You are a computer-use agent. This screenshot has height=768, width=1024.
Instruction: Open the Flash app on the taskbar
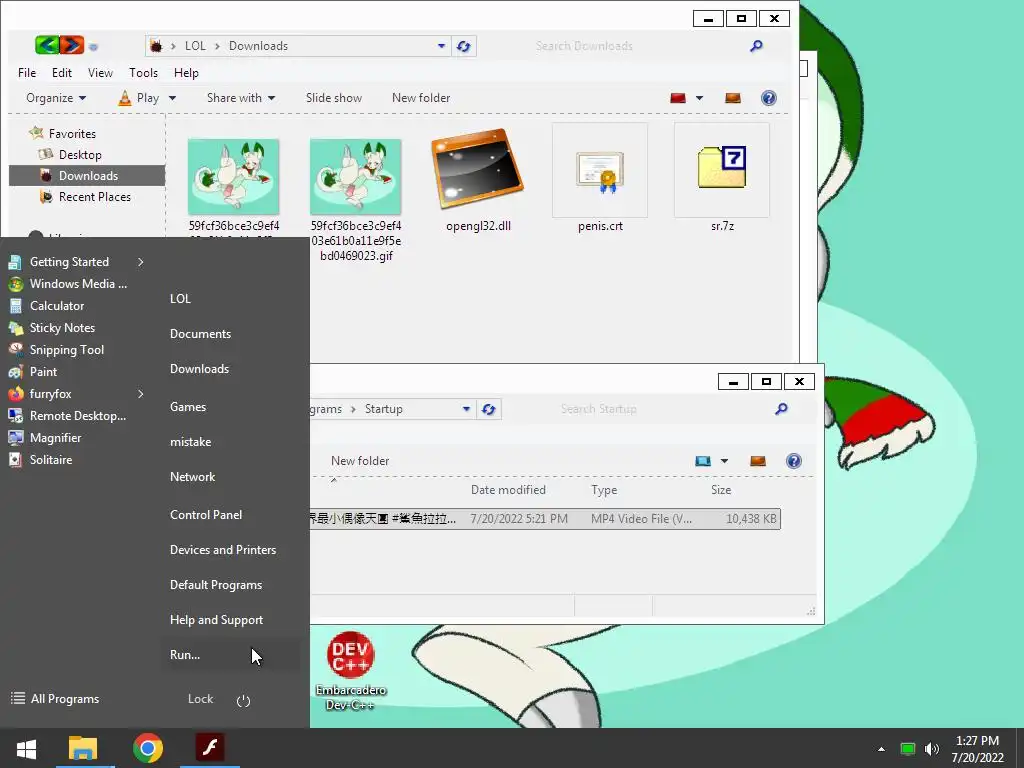(x=210, y=748)
